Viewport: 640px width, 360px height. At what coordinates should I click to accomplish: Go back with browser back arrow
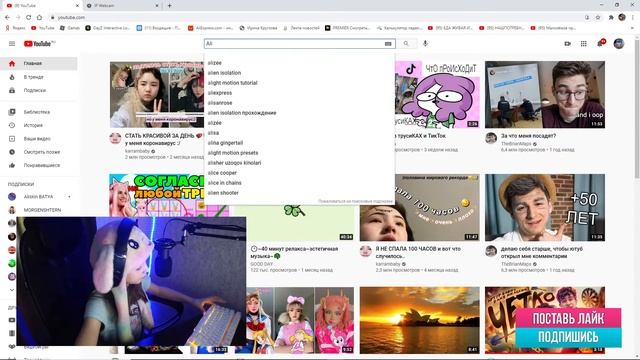(7, 17)
